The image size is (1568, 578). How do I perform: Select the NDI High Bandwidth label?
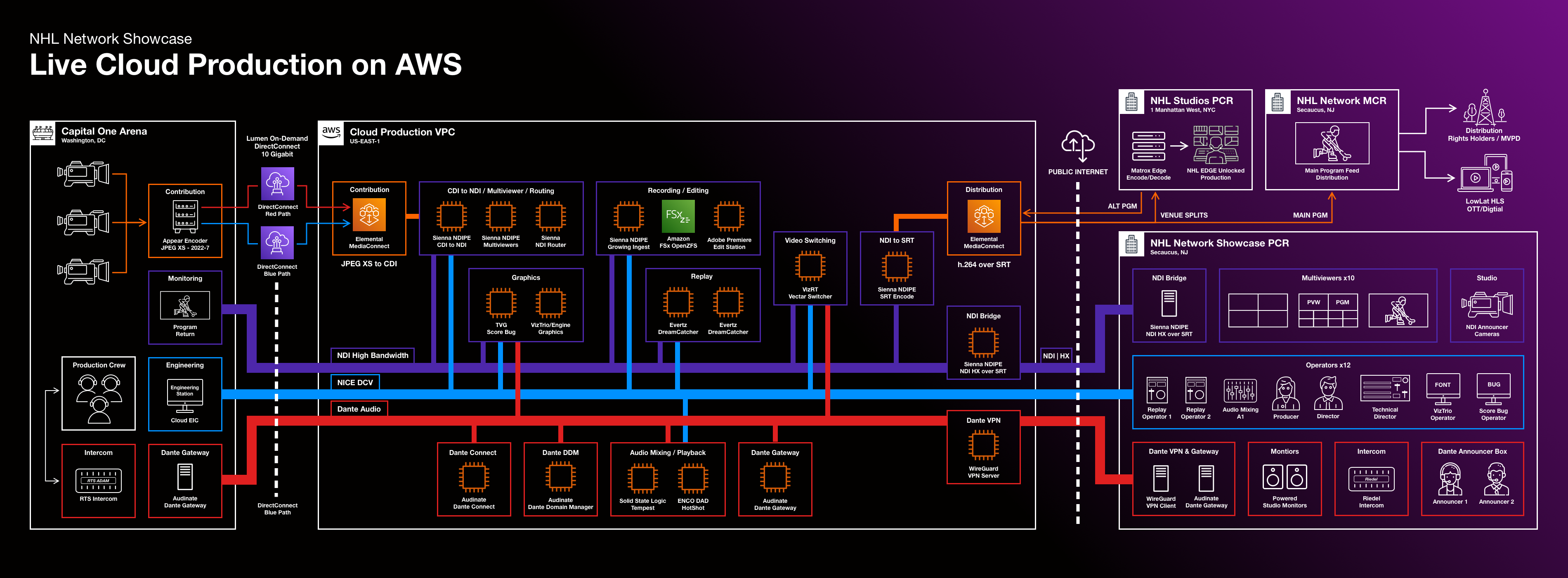(x=373, y=356)
